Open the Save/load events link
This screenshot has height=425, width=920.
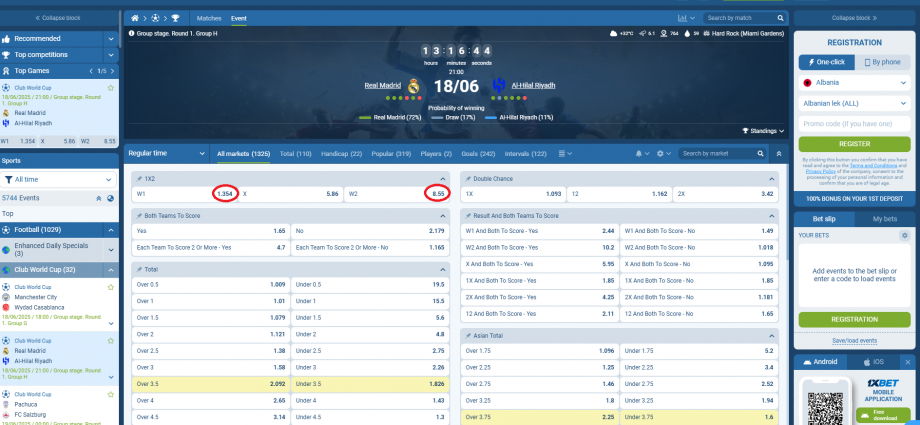(854, 340)
